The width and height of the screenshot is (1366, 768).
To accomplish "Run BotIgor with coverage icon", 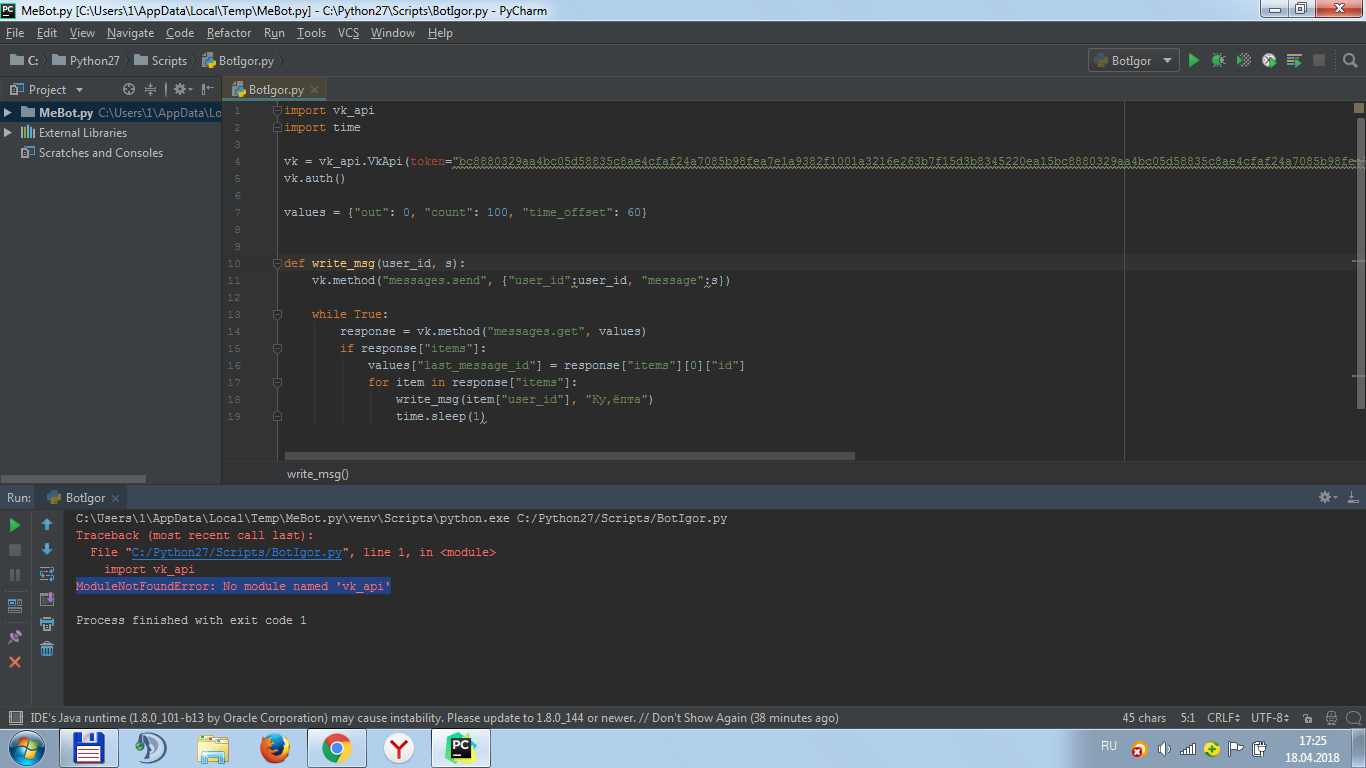I will click(x=1244, y=60).
